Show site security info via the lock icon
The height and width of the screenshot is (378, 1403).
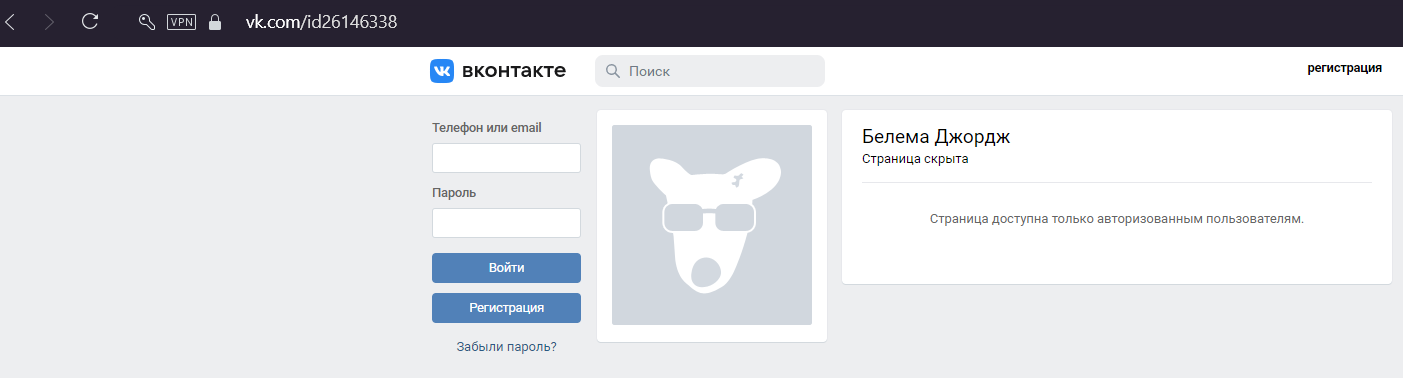214,22
